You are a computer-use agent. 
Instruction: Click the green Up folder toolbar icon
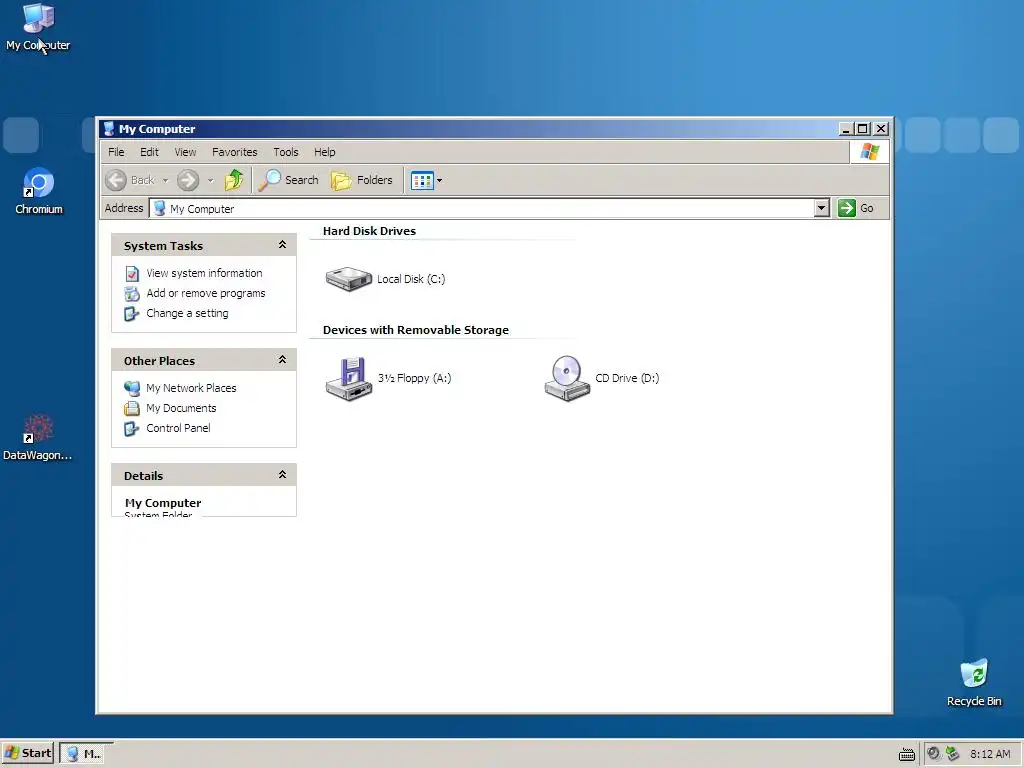pos(234,180)
